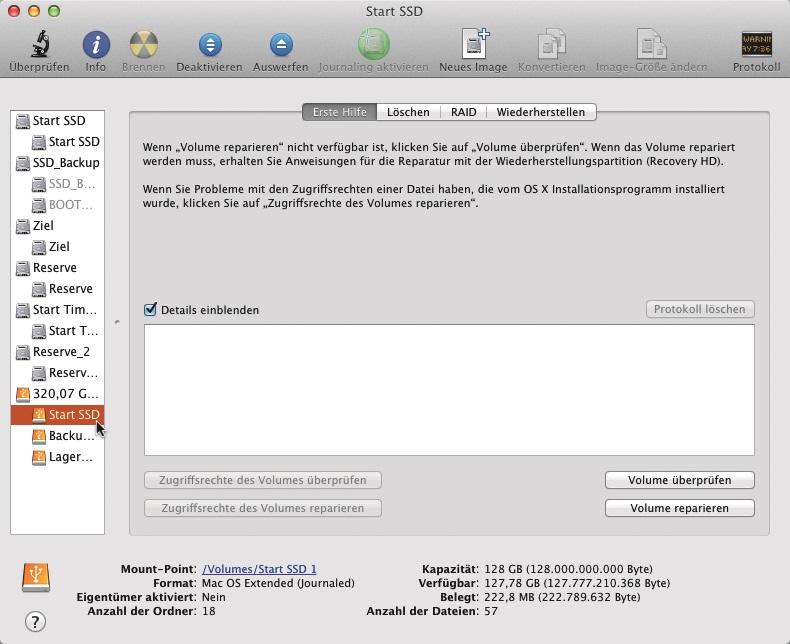
Task: Select the dimmed SSD_B… volume
Action: (x=57, y=184)
